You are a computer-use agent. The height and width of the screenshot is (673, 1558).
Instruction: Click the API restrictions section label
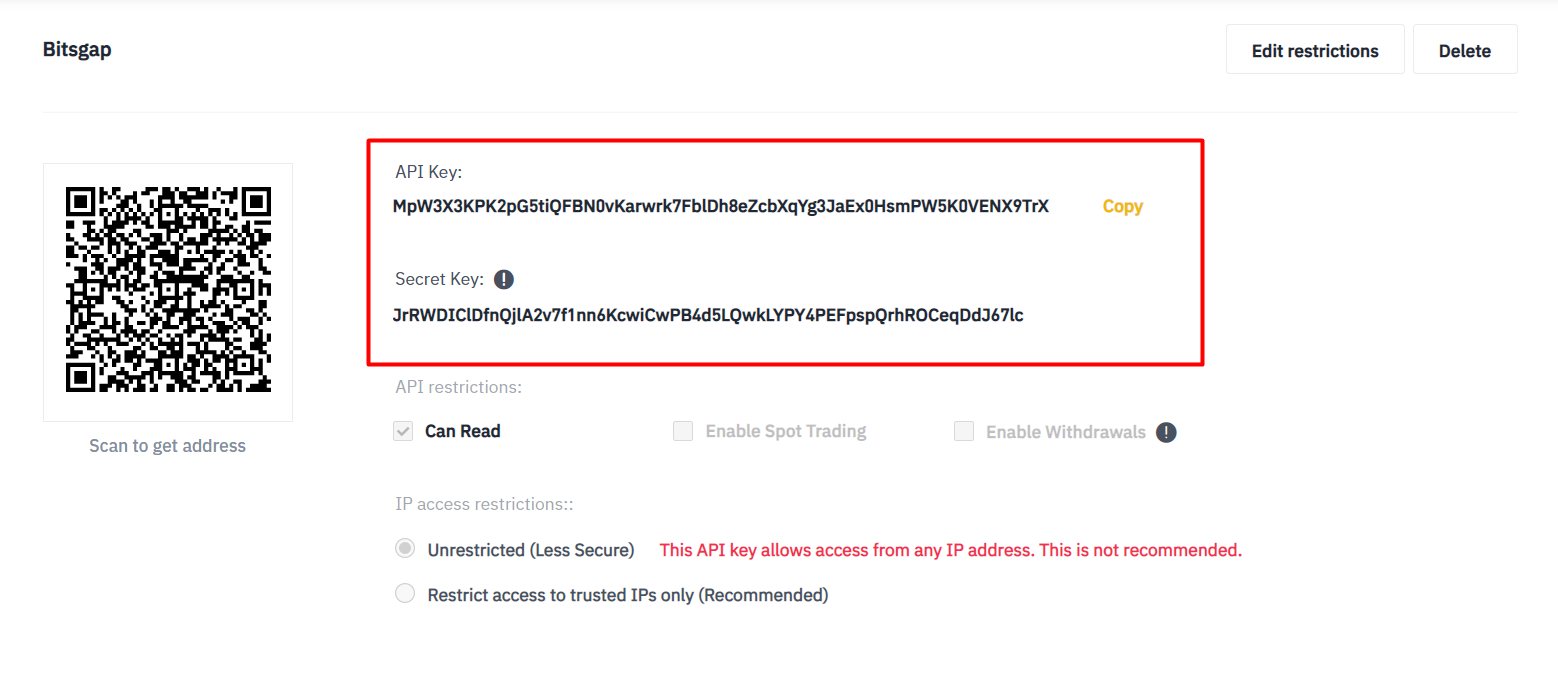tap(458, 386)
